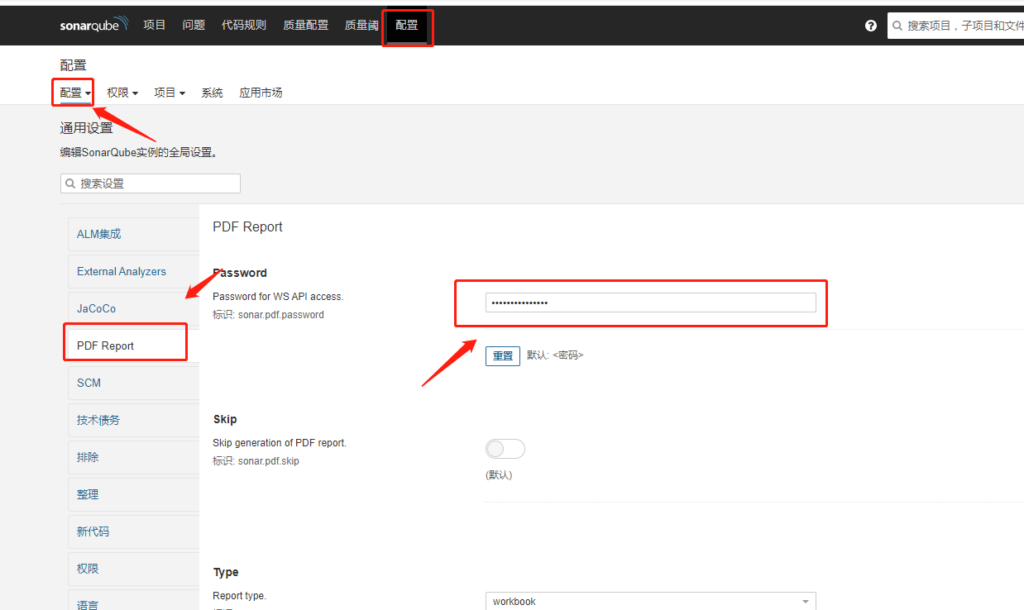Click the sonar.pdf.password key text
Image resolution: width=1024 pixels, height=610 pixels.
click(x=281, y=315)
